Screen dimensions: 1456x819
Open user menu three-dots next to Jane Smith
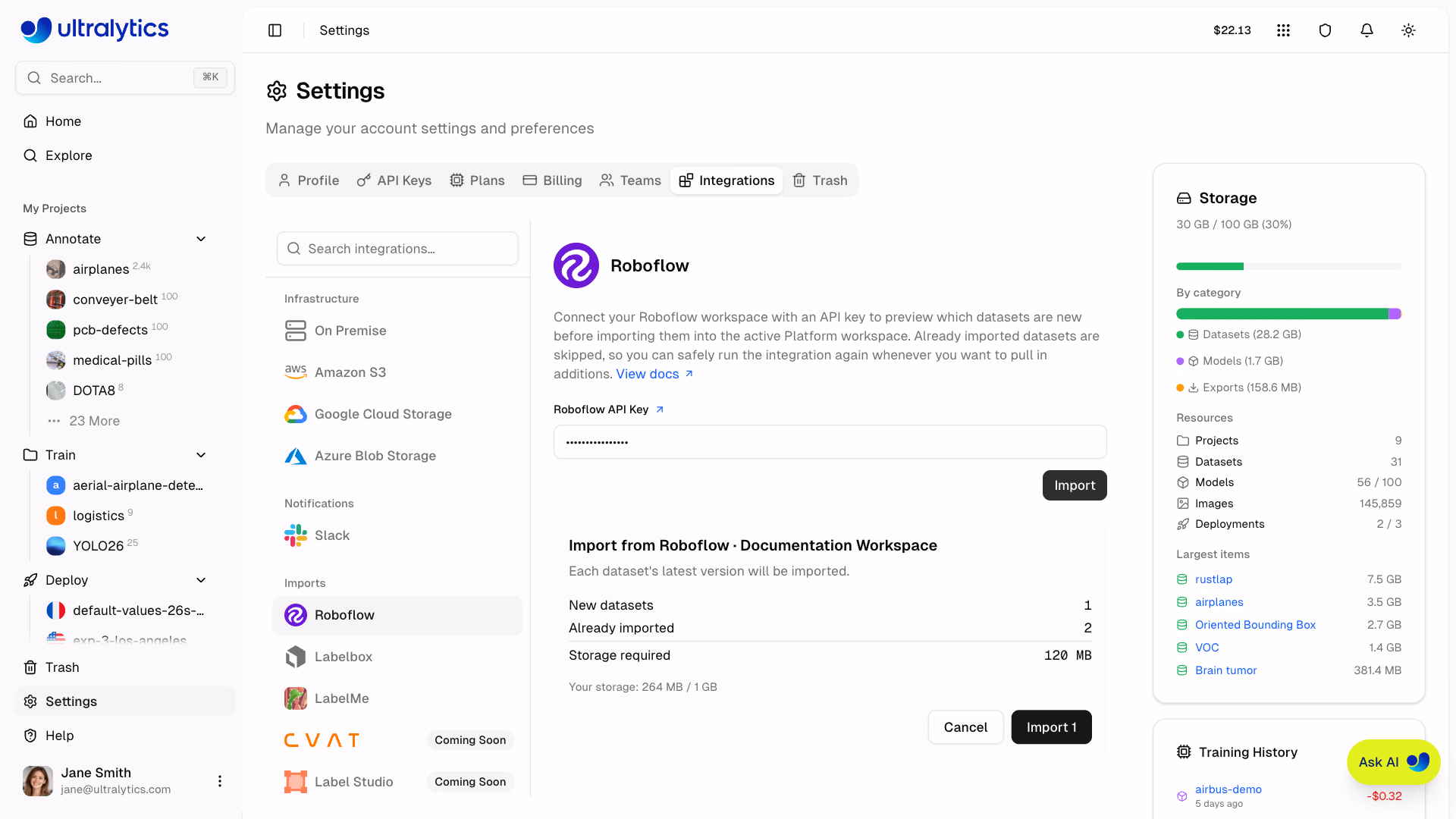220,781
